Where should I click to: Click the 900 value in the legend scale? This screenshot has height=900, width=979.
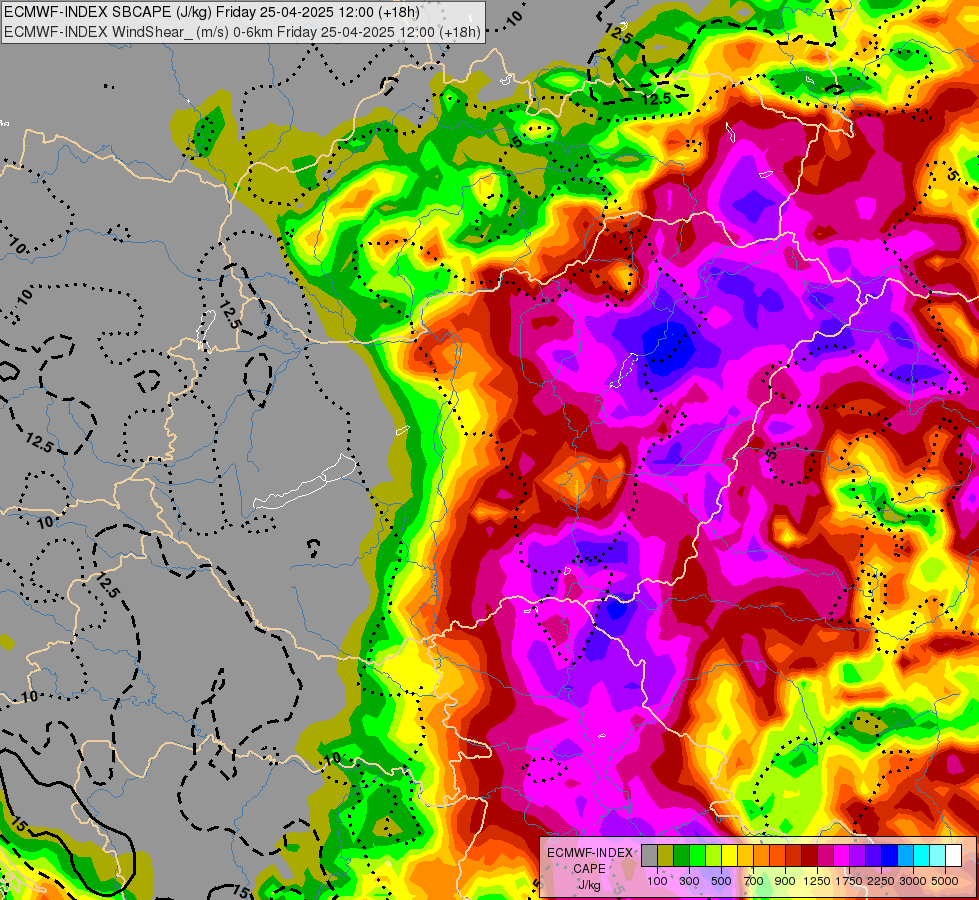click(785, 881)
